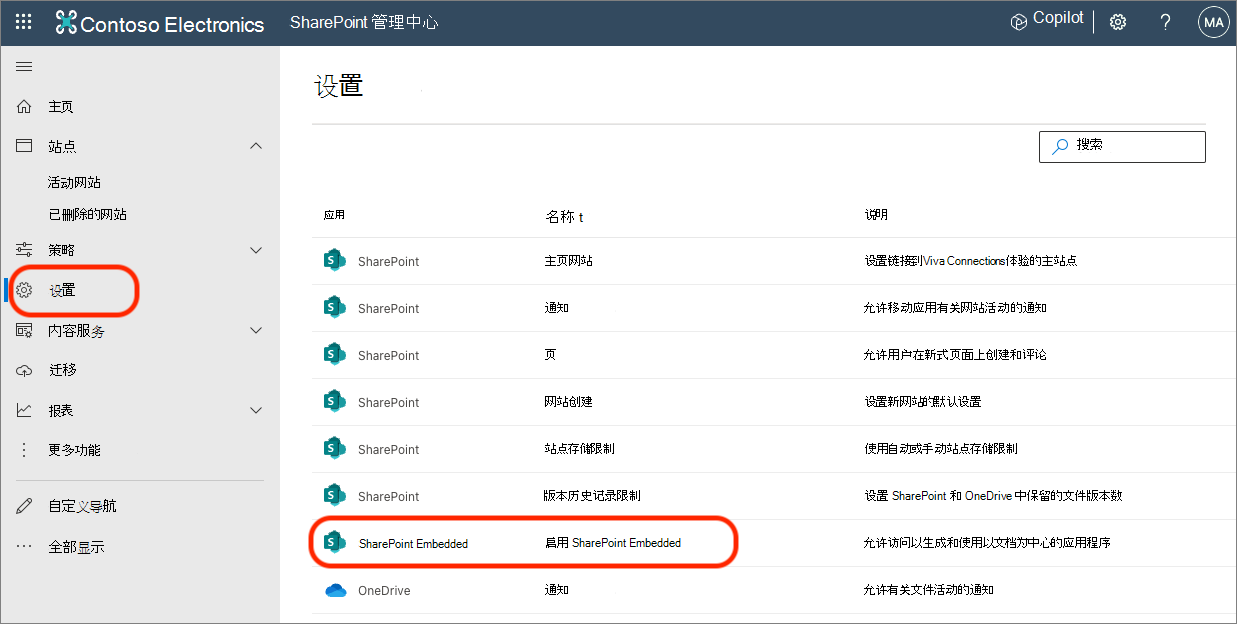Open the help question mark icon

(x=1165, y=21)
